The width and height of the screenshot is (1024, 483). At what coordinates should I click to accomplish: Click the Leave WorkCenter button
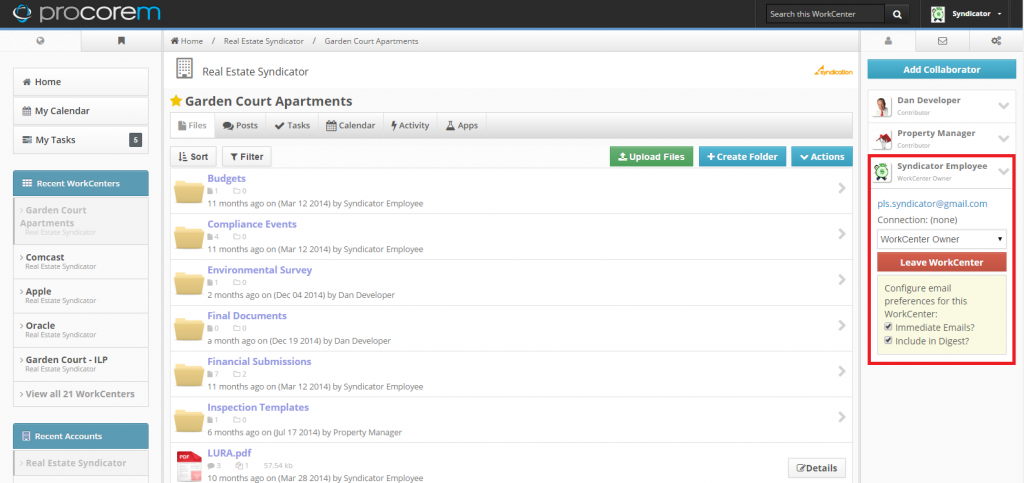point(942,262)
